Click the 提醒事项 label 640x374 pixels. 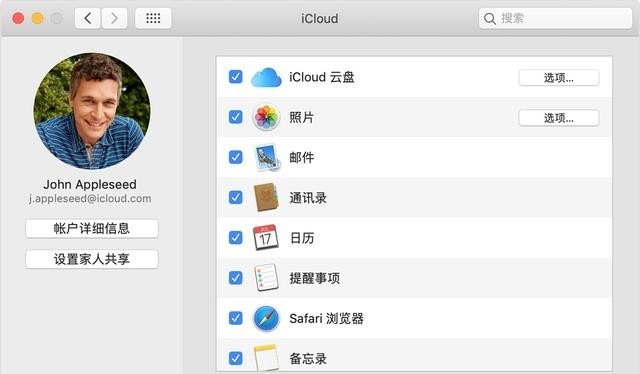pos(314,278)
